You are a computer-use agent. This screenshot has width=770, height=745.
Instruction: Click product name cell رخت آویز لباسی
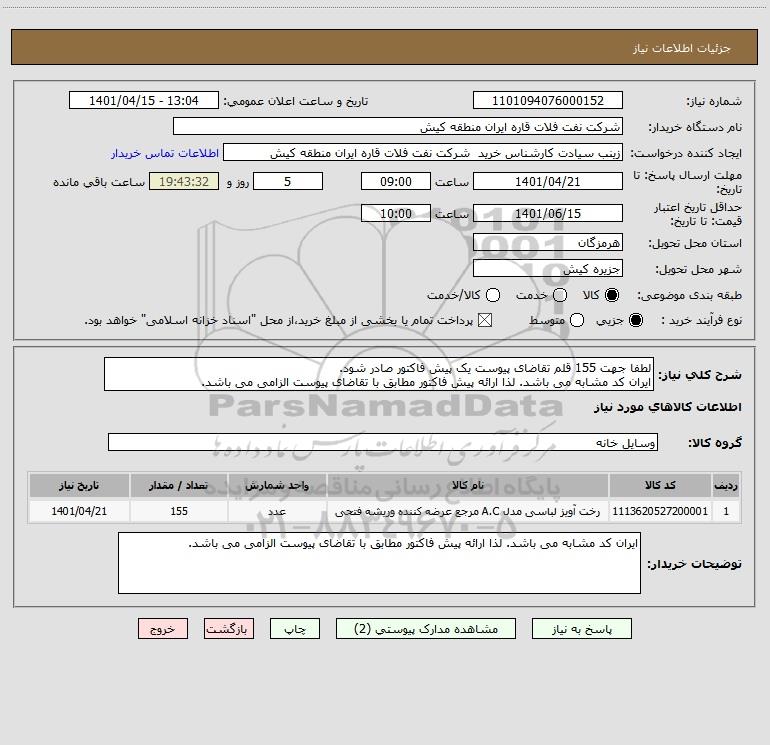(x=468, y=511)
